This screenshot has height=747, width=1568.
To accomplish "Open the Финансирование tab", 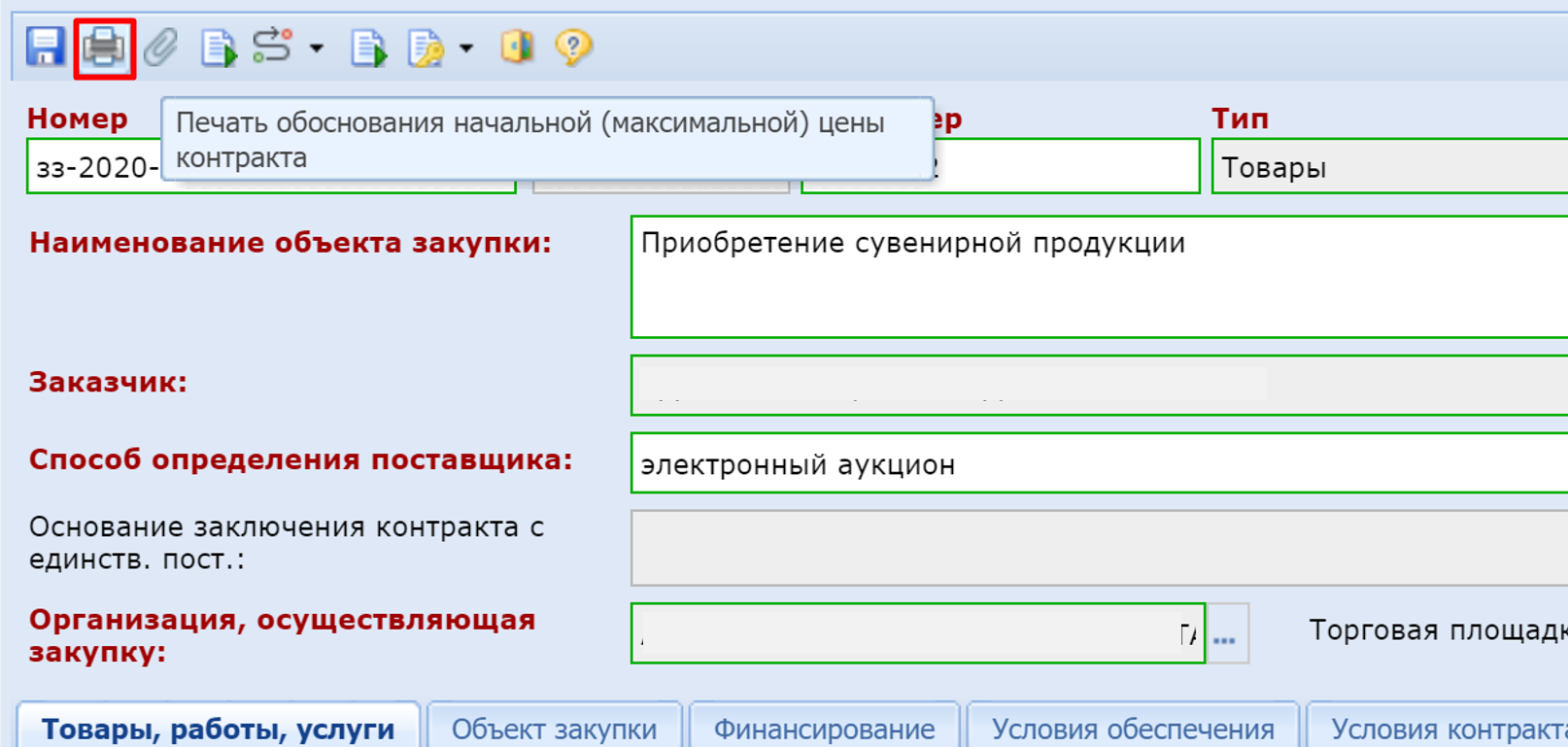I will [x=824, y=729].
